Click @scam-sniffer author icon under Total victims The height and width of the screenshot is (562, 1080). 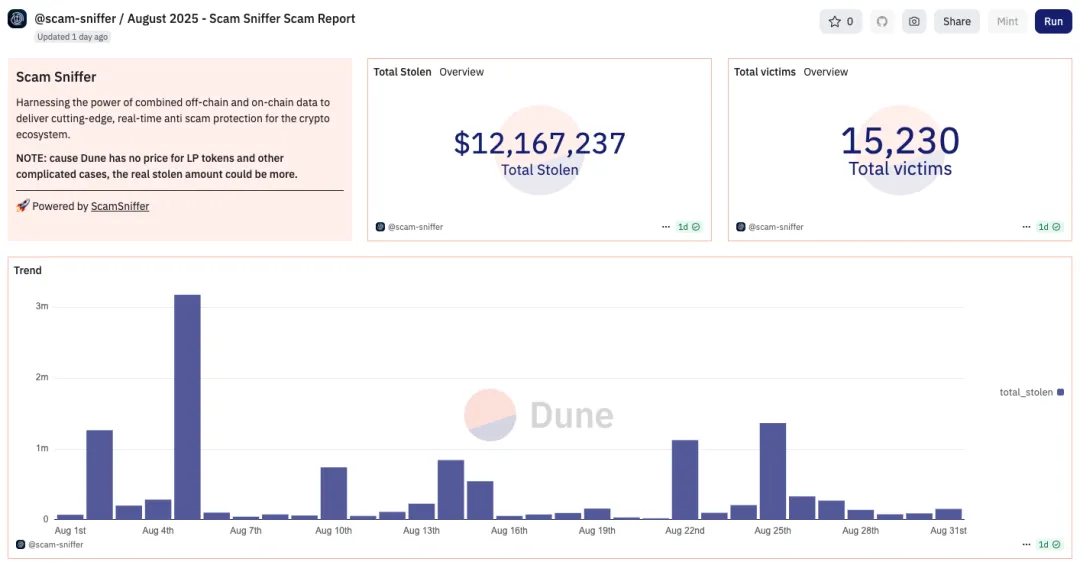point(740,227)
